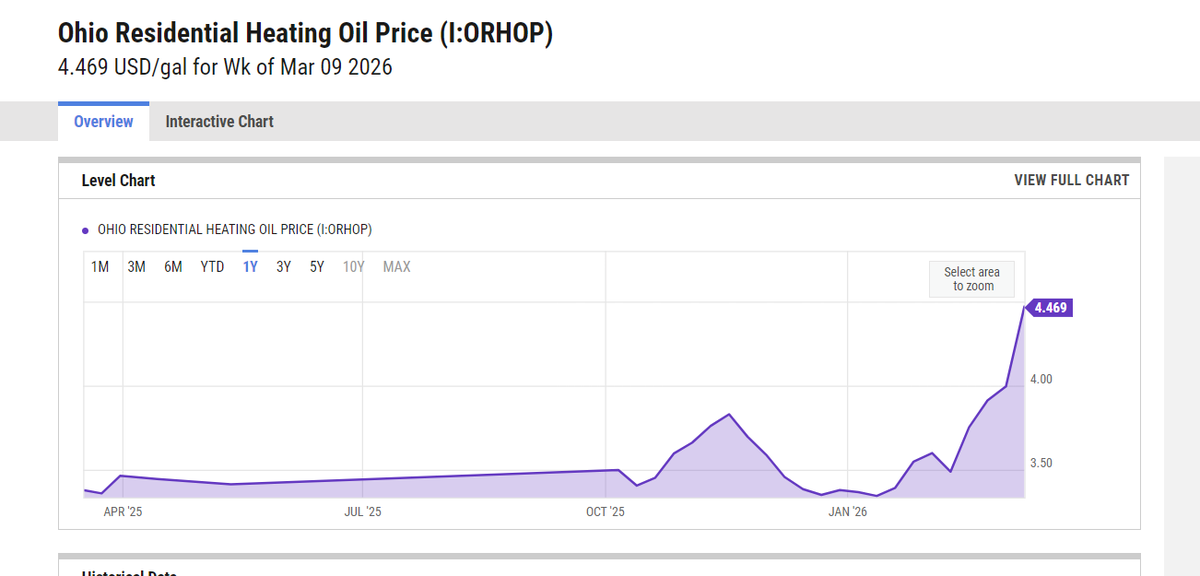Screen dimensions: 1200x576
Task: Click the OCT '25 axis label
Action: click(x=605, y=511)
